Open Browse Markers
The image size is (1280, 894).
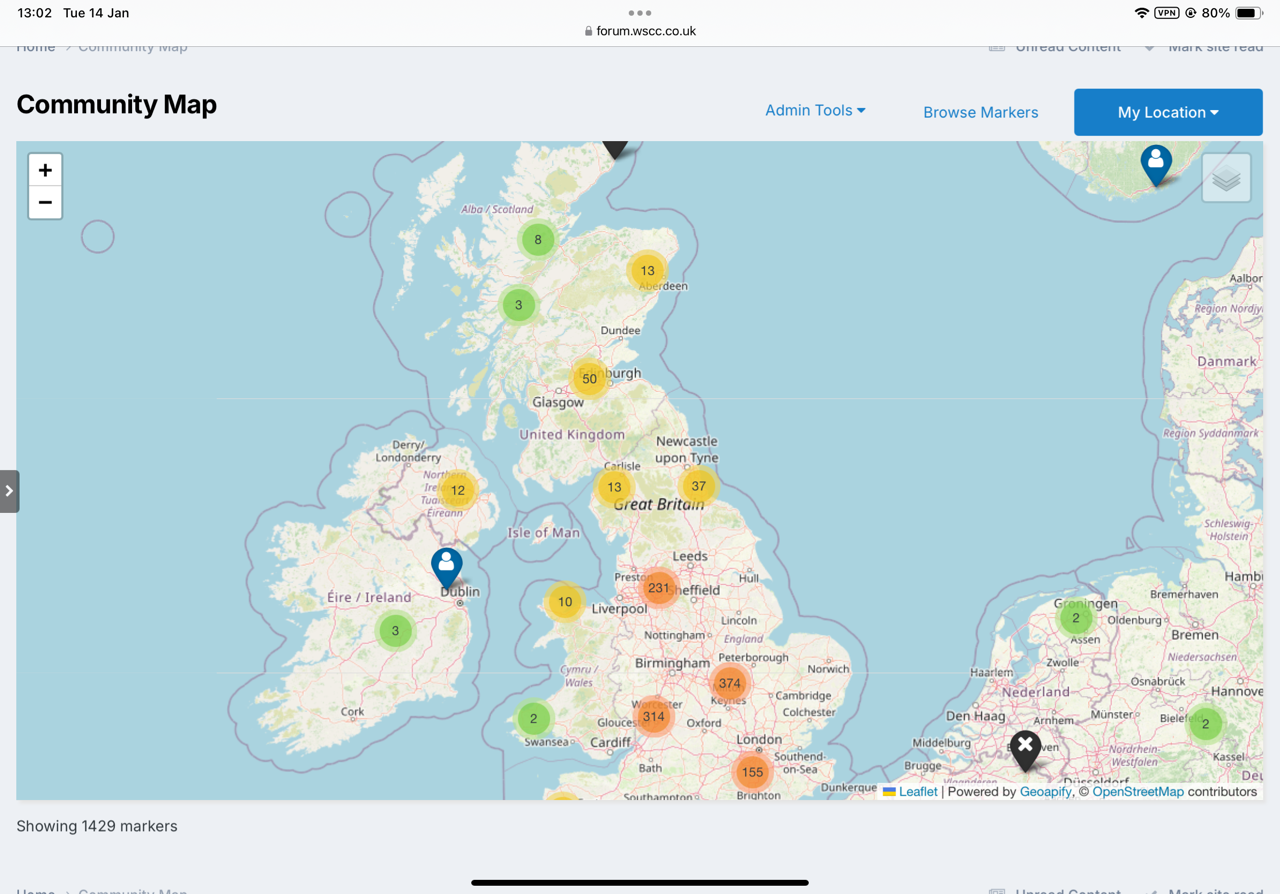click(980, 112)
